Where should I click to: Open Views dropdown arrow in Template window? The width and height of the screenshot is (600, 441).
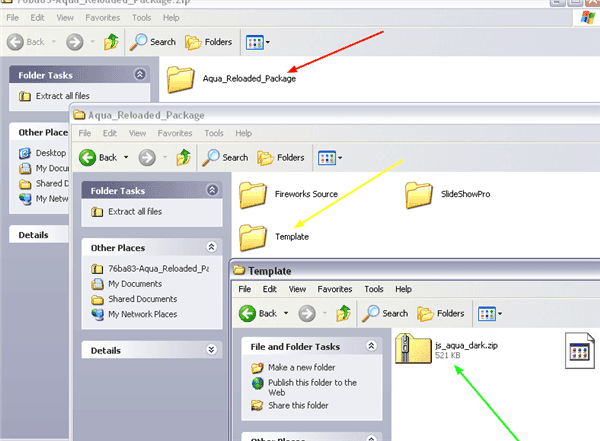[500, 314]
